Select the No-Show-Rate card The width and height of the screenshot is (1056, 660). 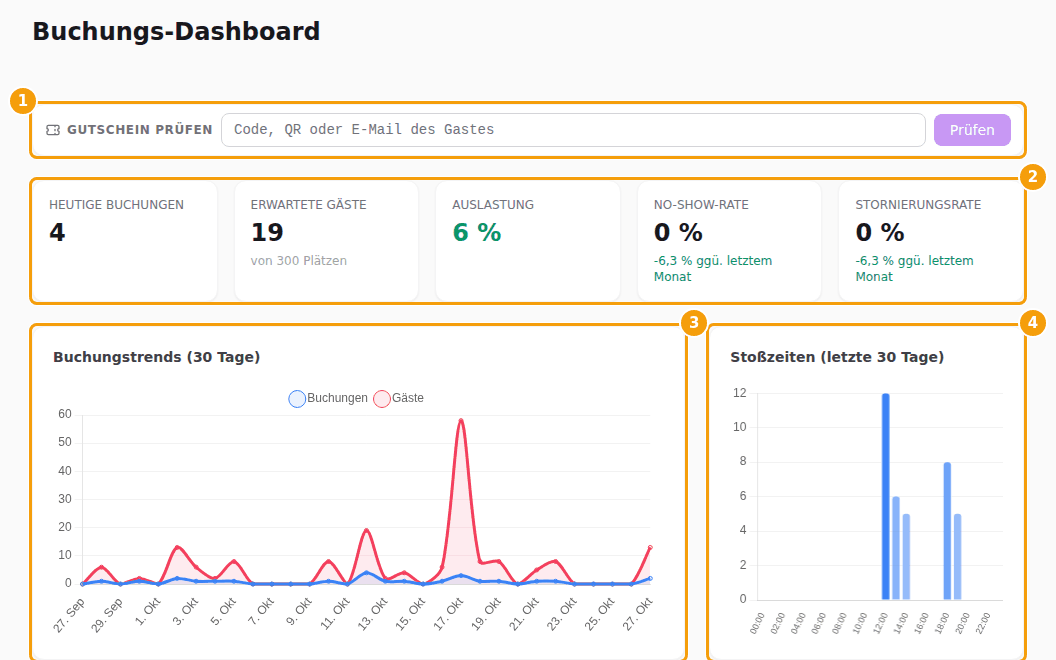pos(729,240)
